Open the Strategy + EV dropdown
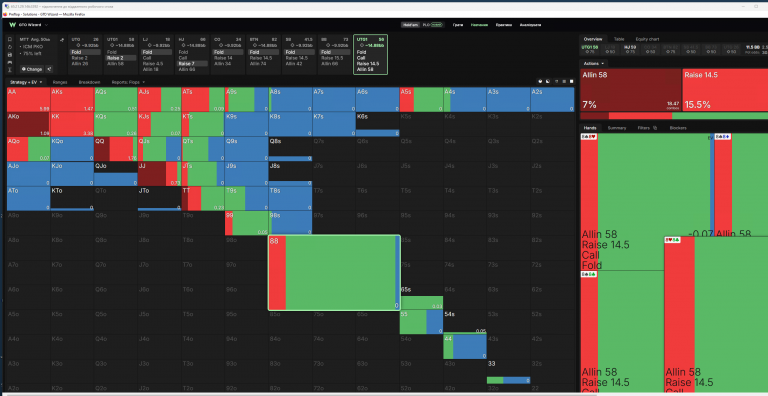This screenshot has height=396, width=768. coord(26,82)
